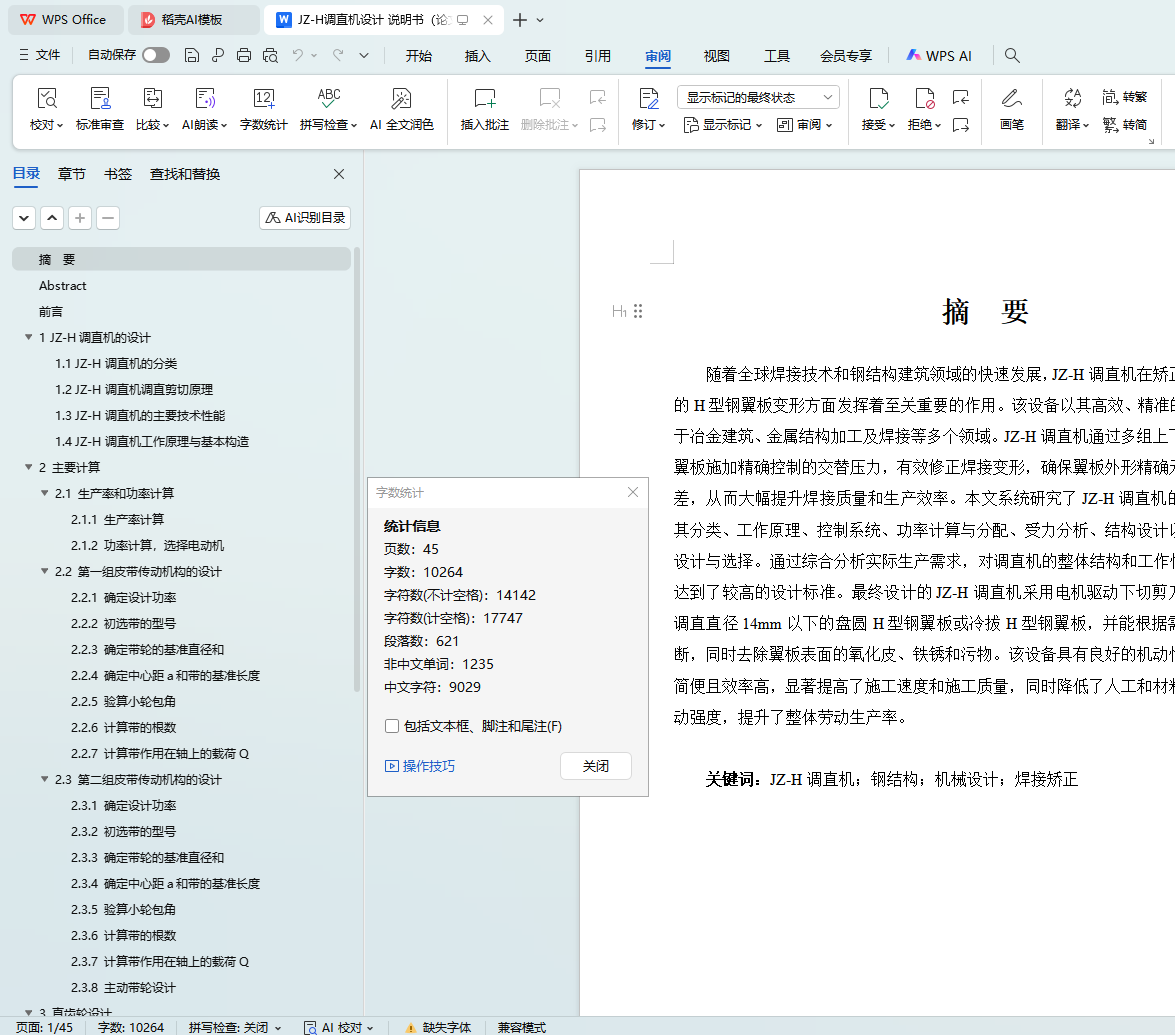Screen dimensions: 1175x1035
Task: Open the 书签 tab in navigation pane
Action: (118, 174)
